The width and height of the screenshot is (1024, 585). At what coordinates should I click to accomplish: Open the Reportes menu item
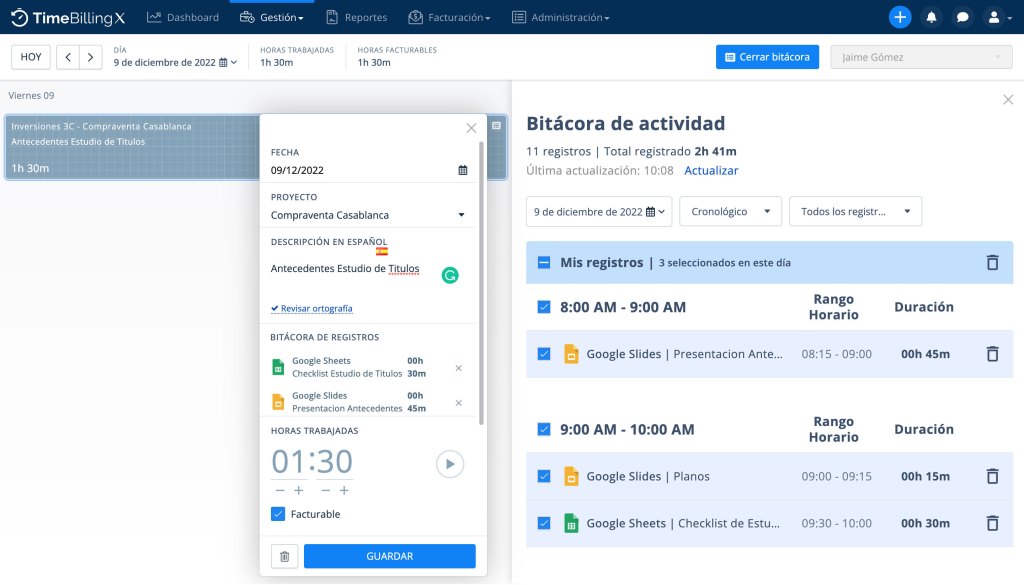coord(357,18)
